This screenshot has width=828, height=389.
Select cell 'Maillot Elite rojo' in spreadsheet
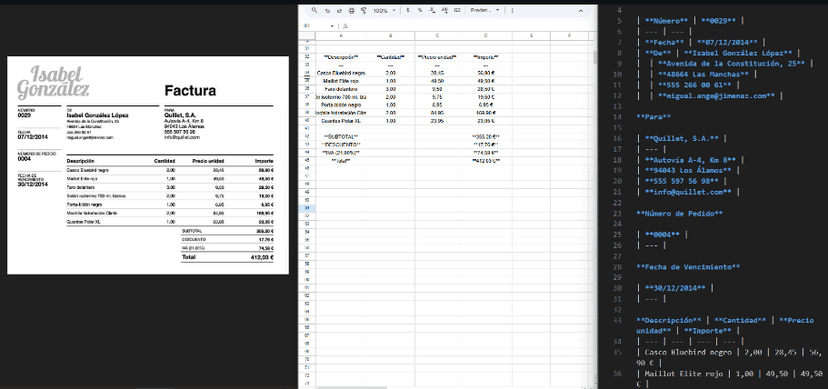click(341, 81)
